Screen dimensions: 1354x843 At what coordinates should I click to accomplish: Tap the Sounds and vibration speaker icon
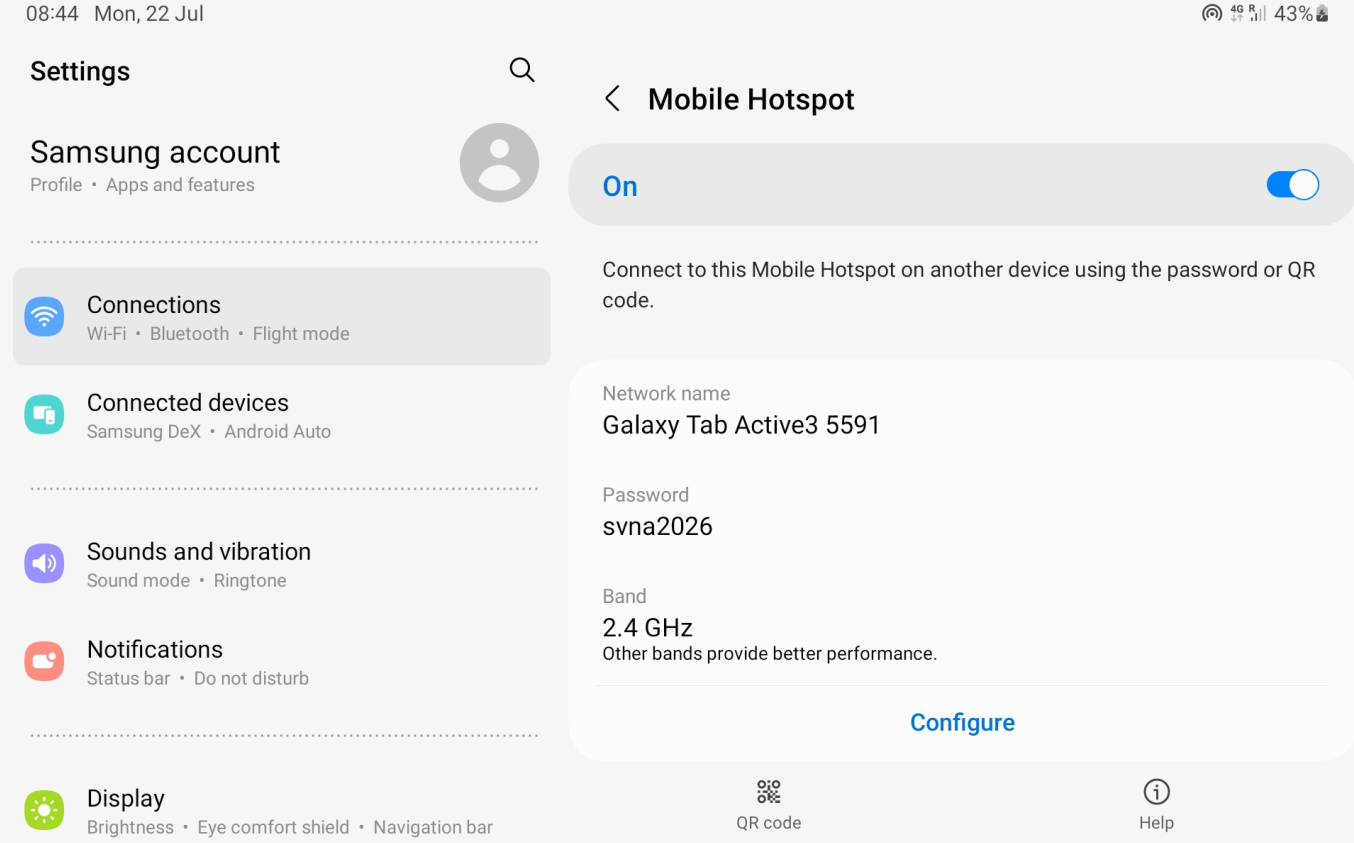point(44,564)
